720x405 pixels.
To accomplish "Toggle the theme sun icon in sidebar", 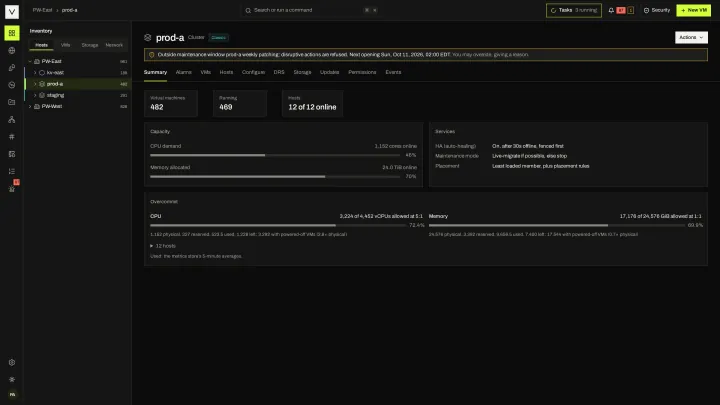I will click(12, 379).
